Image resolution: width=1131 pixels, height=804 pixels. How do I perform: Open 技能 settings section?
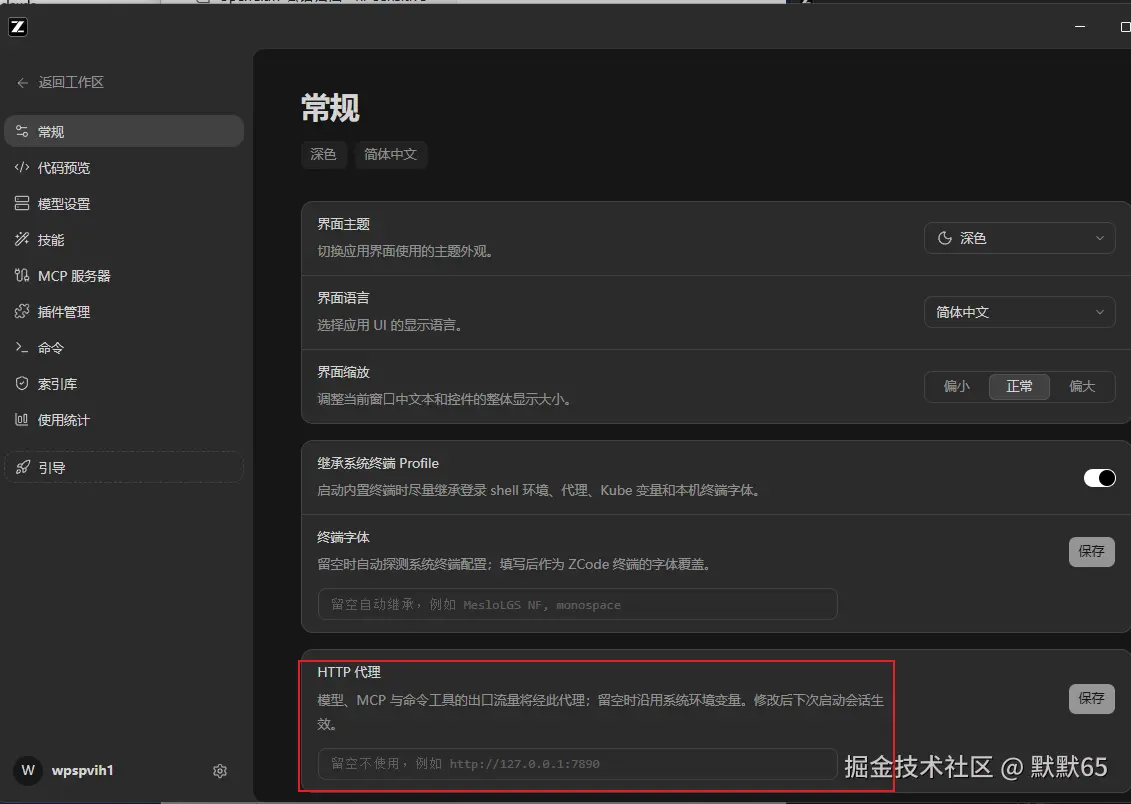coord(124,239)
